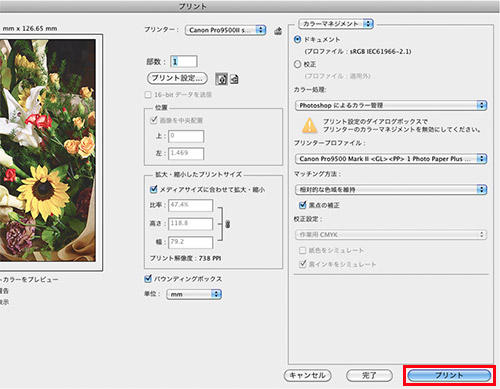
Task: Toggle the chain link between 高さ and 幅
Action: pos(228,224)
